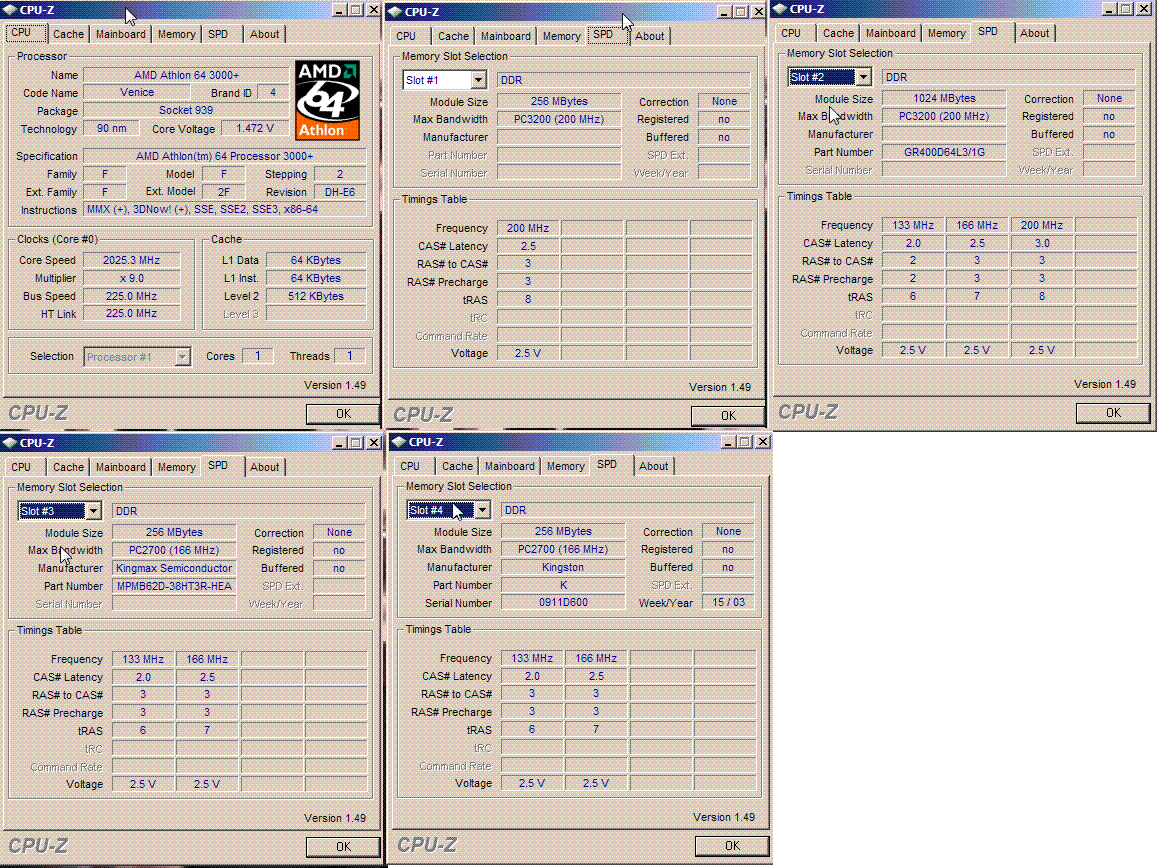Viewport: 1159px width, 868px height.
Task: Click the 200 MHz frequency cell in Slot #1
Action: click(528, 228)
